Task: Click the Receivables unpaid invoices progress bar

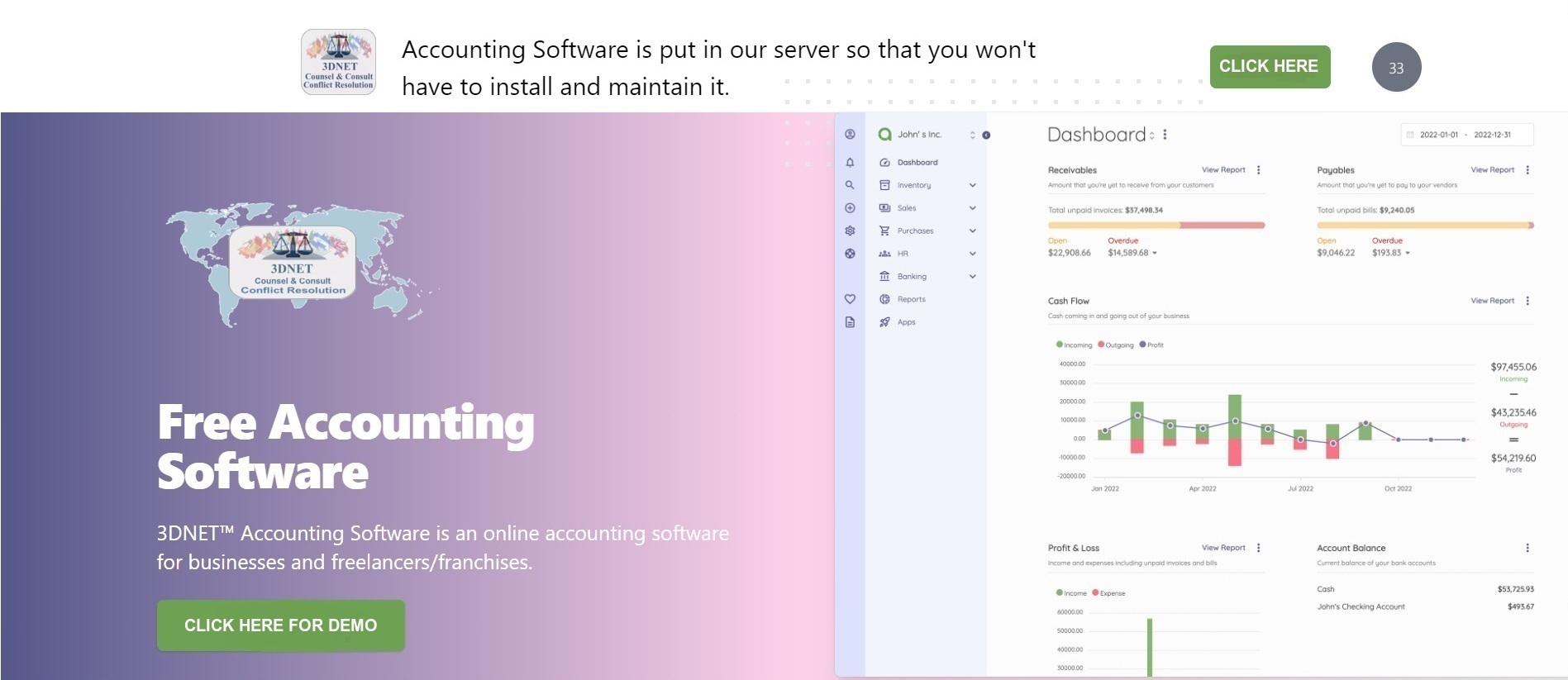Action: [x=1156, y=225]
